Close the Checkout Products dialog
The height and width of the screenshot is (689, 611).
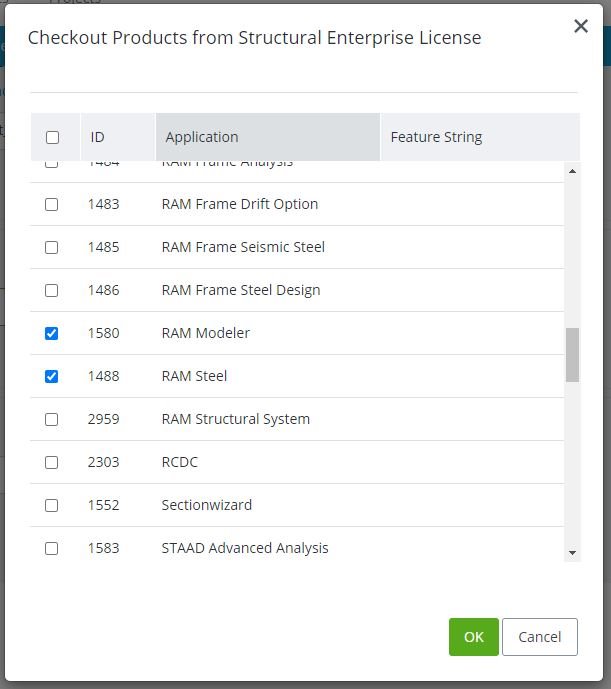point(581,27)
